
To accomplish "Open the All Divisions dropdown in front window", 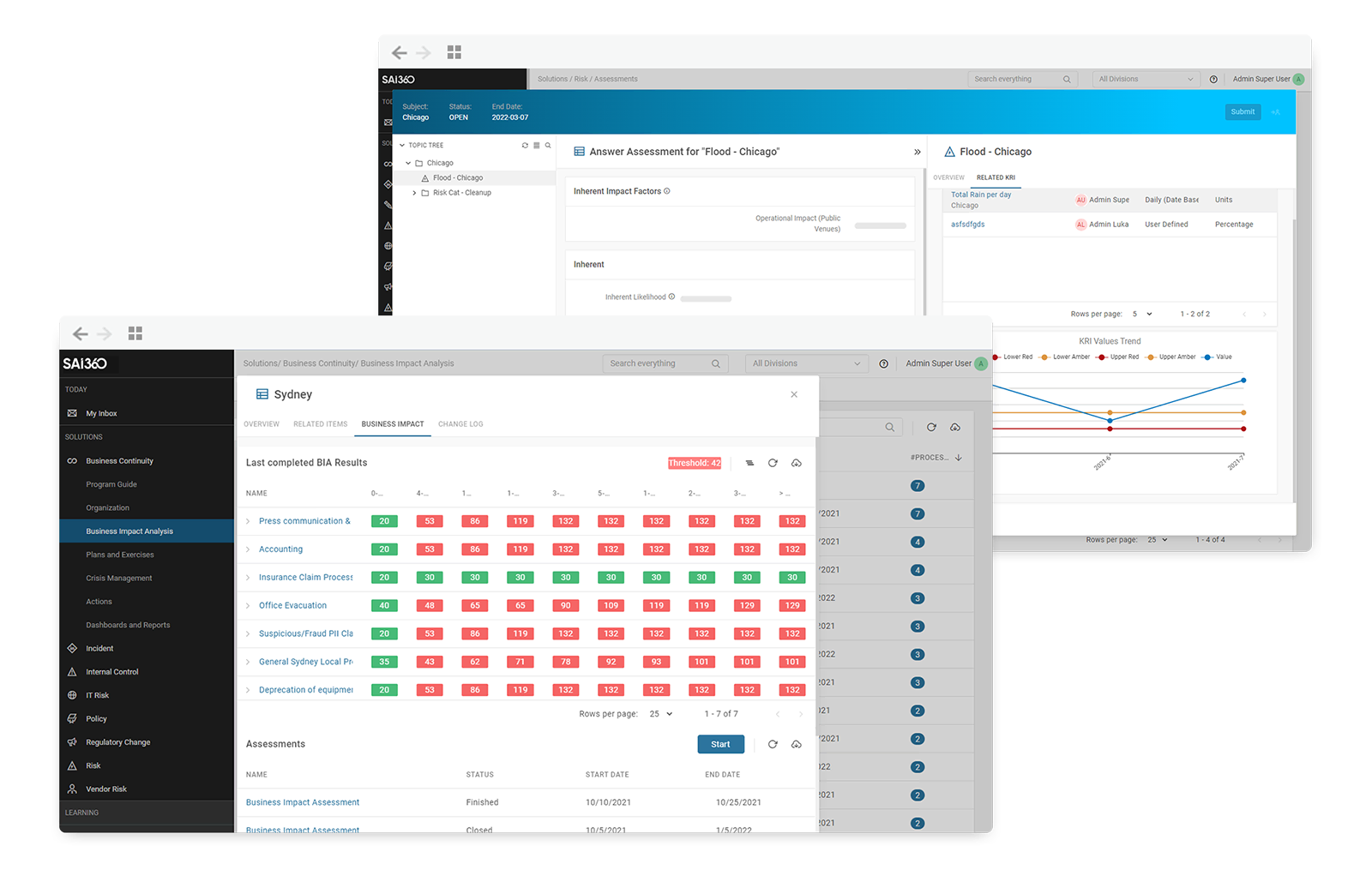I will (806, 363).
